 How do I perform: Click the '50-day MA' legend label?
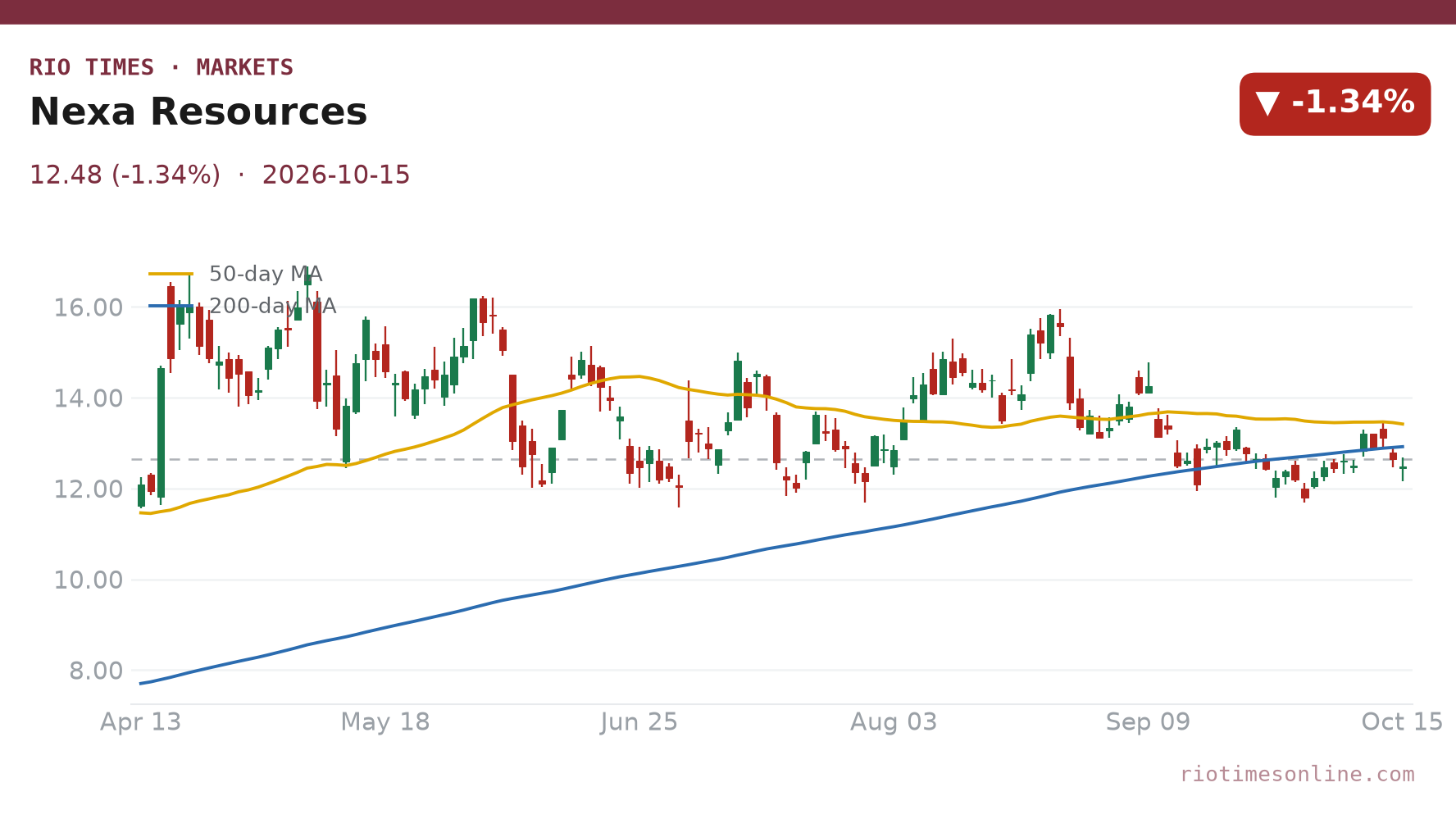(x=266, y=274)
